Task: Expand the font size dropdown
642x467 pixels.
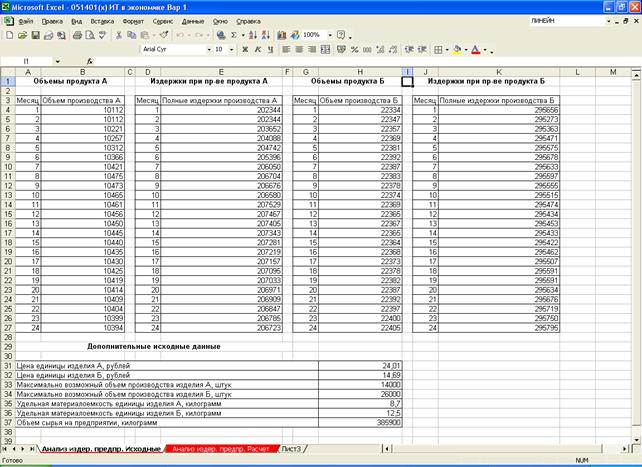Action: [232, 49]
